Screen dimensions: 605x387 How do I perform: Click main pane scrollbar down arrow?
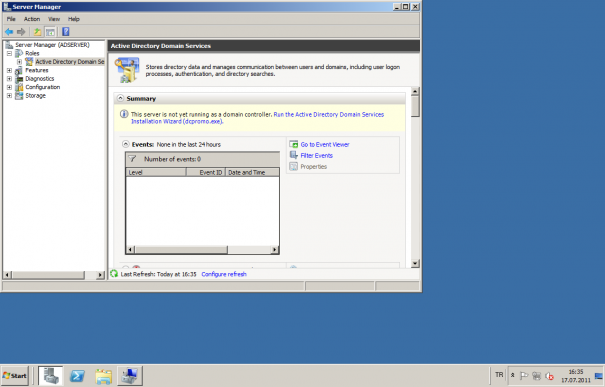coord(415,264)
